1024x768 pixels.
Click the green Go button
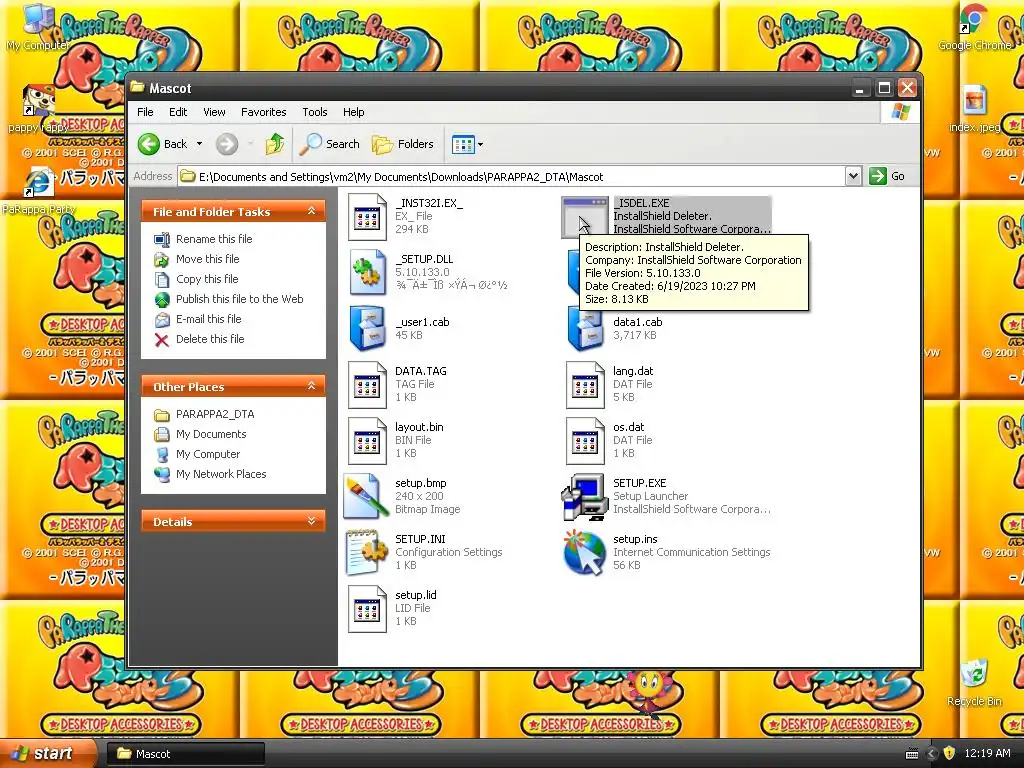(x=887, y=176)
